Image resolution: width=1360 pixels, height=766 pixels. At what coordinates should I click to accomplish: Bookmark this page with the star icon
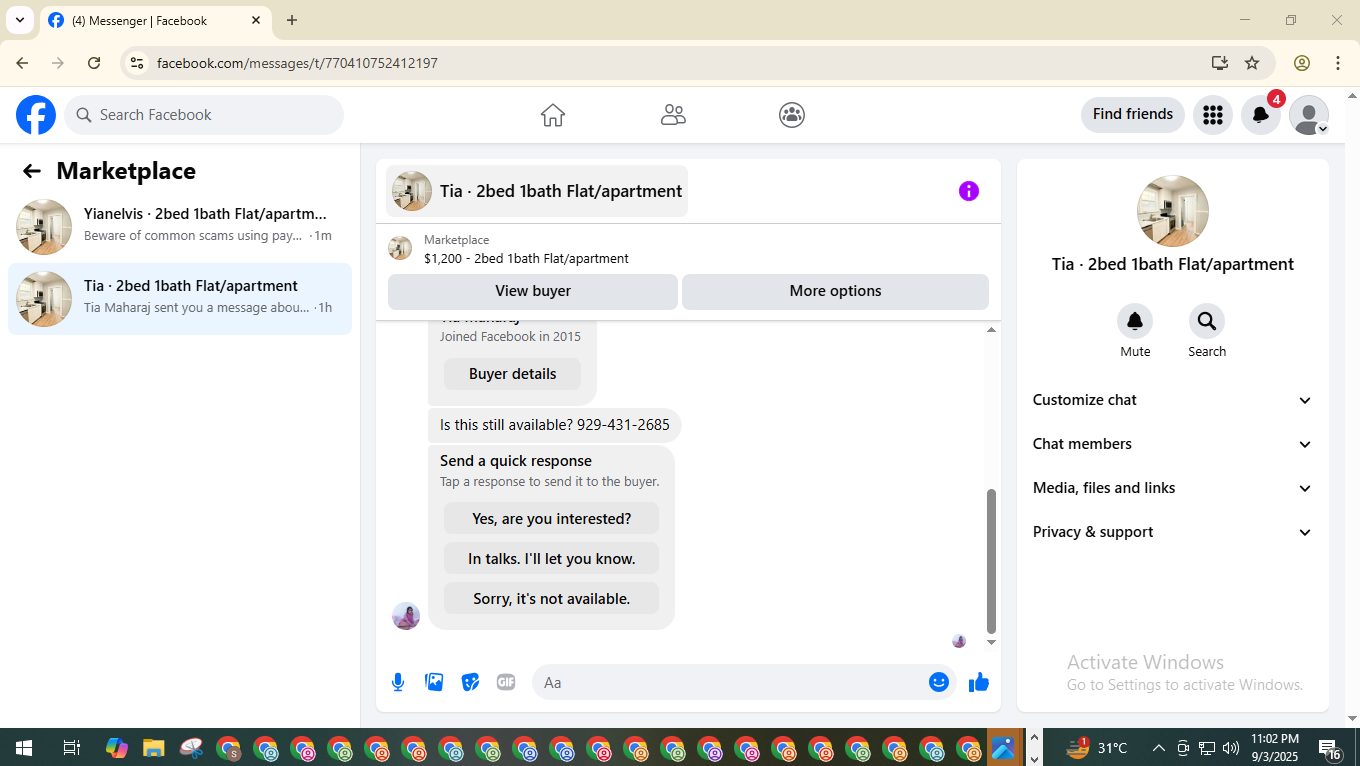click(x=1252, y=63)
